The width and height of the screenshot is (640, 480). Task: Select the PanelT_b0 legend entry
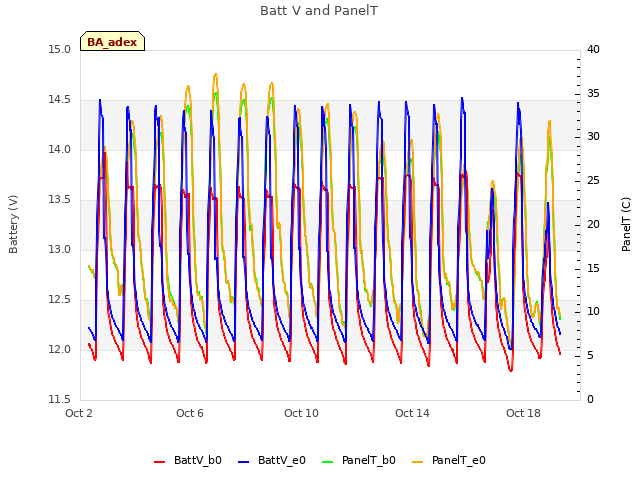pyautogui.click(x=359, y=460)
